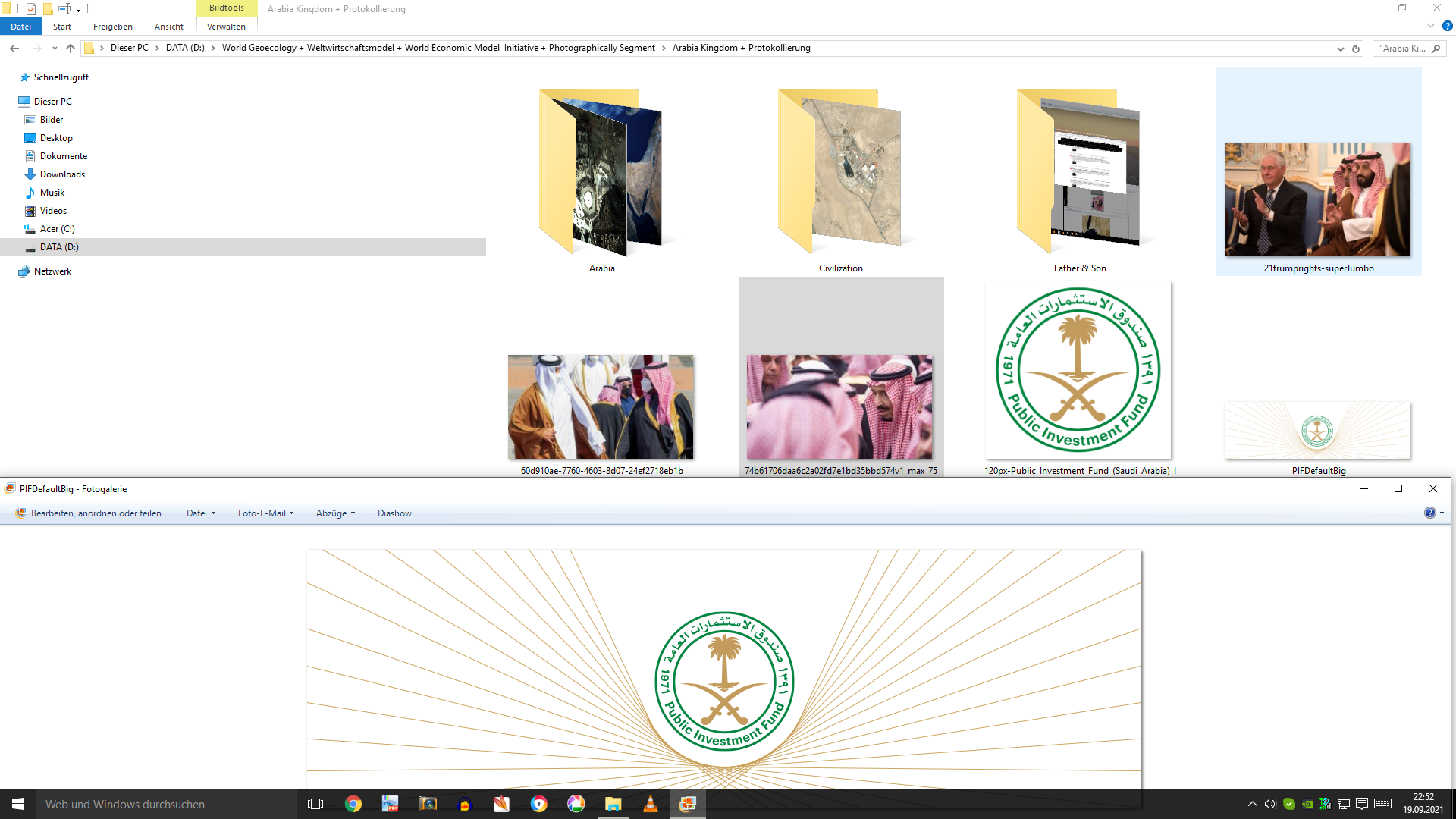Expand the Explorer ribbon with the chevron

pos(1431,27)
